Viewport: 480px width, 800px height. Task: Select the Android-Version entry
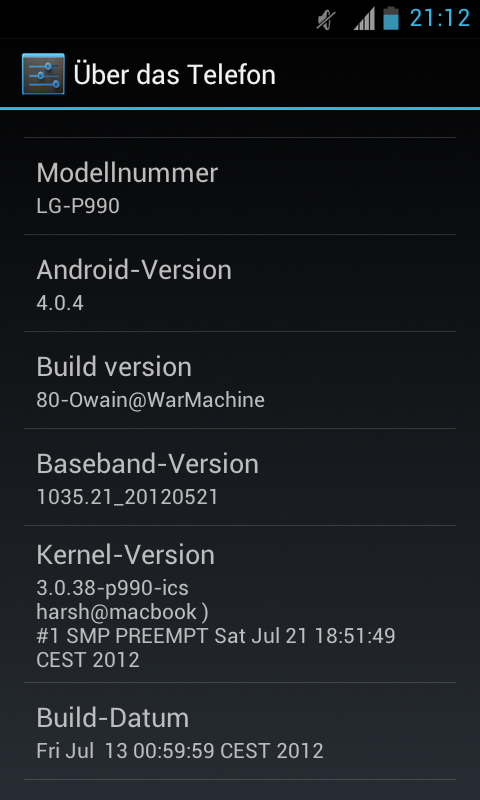pos(240,283)
